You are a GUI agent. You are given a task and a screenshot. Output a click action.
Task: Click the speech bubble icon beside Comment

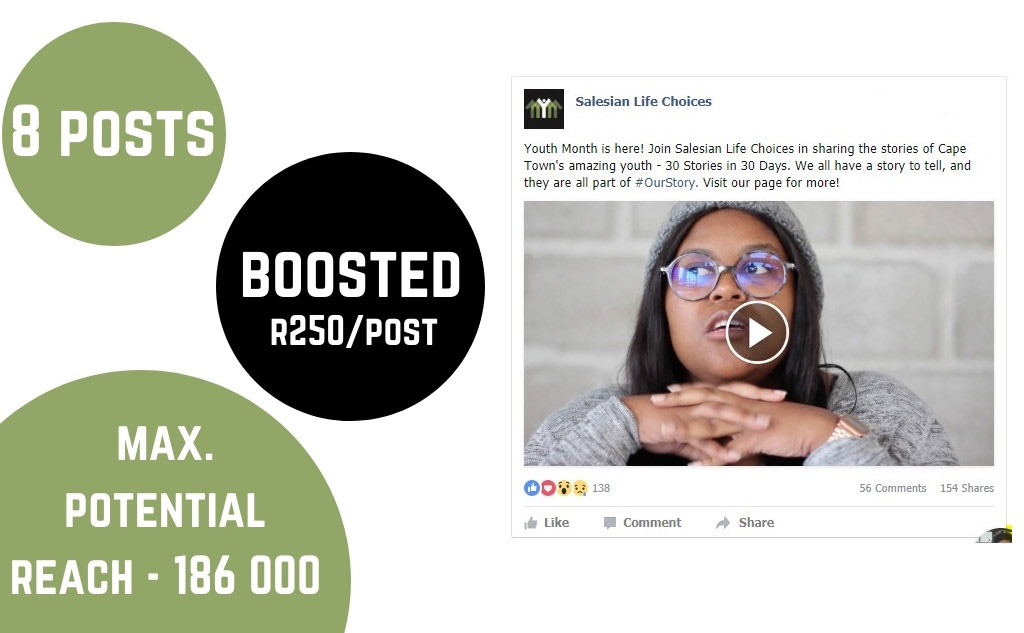[x=610, y=523]
